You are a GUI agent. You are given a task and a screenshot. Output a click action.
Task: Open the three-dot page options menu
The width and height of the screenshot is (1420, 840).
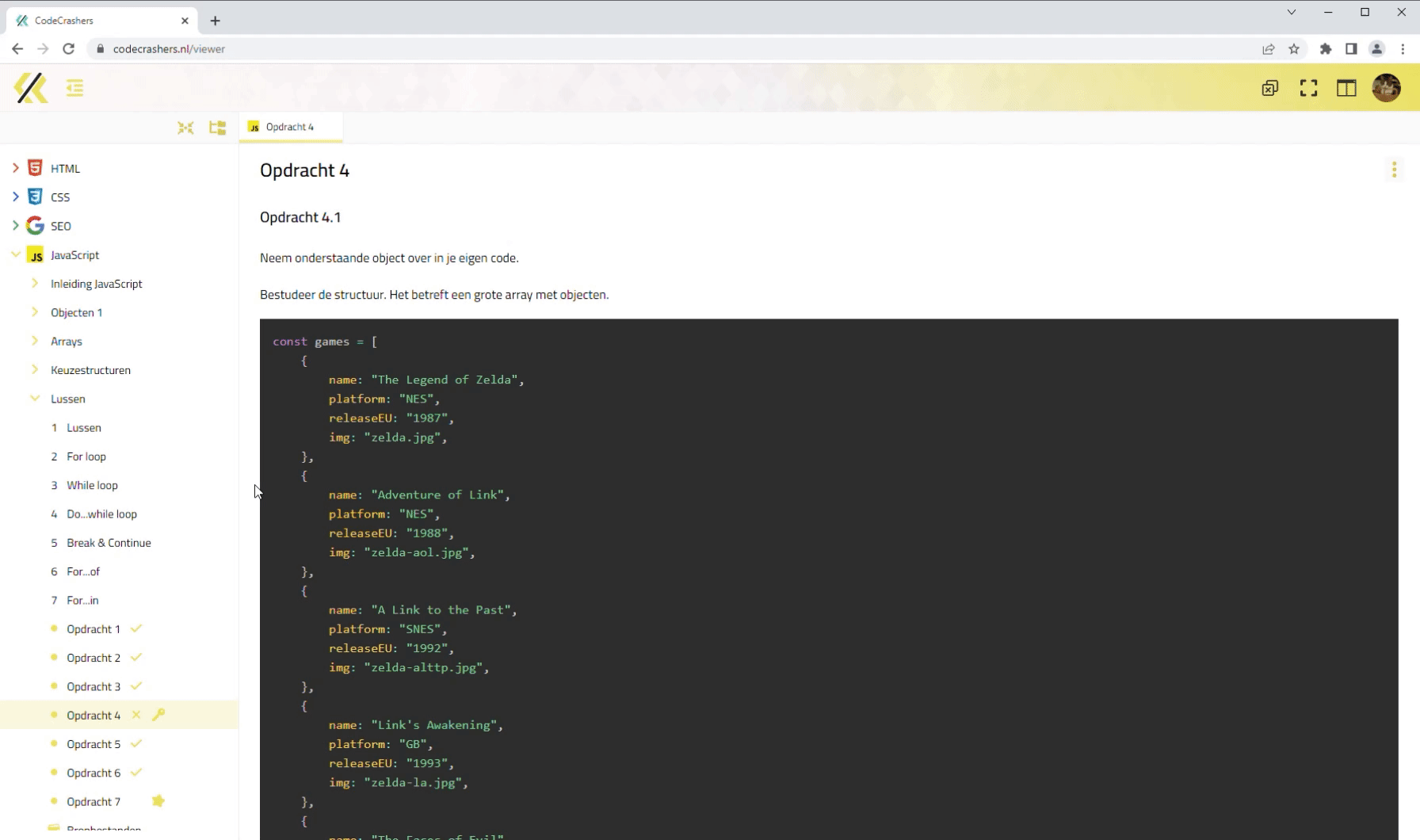1394,170
